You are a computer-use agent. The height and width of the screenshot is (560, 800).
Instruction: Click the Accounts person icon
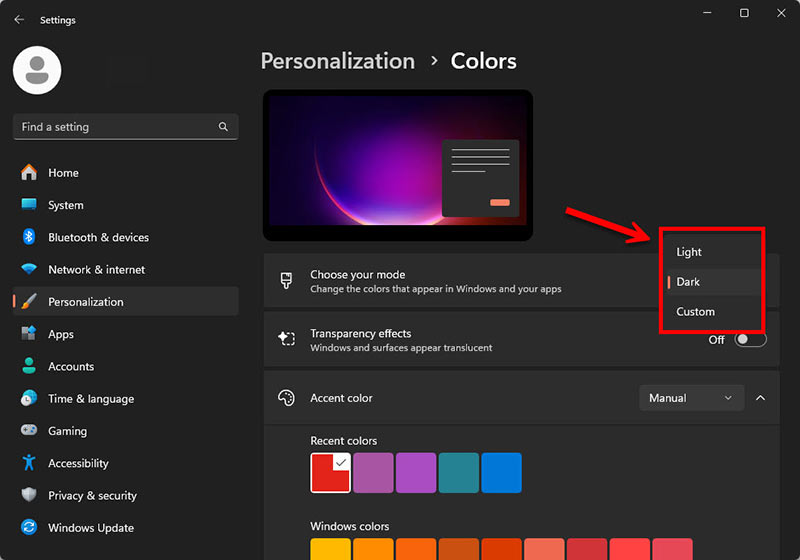tap(29, 366)
